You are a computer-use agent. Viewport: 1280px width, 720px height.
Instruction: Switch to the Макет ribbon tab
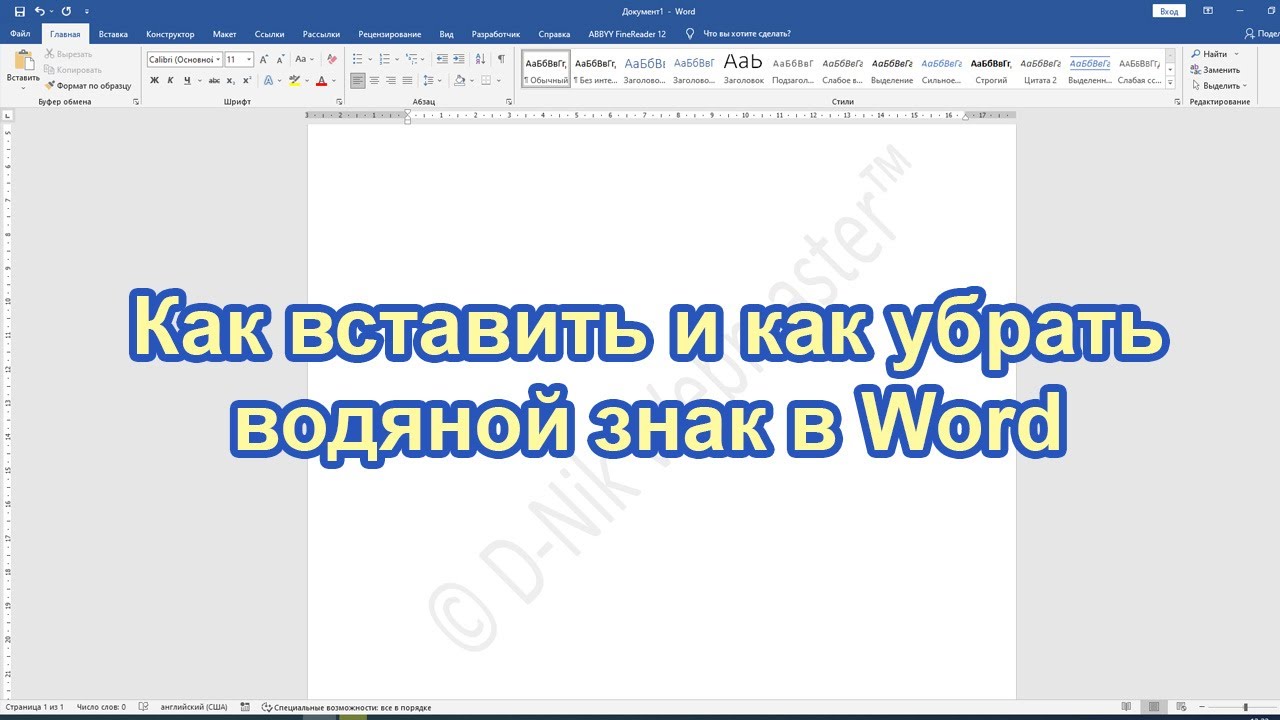[x=225, y=34]
